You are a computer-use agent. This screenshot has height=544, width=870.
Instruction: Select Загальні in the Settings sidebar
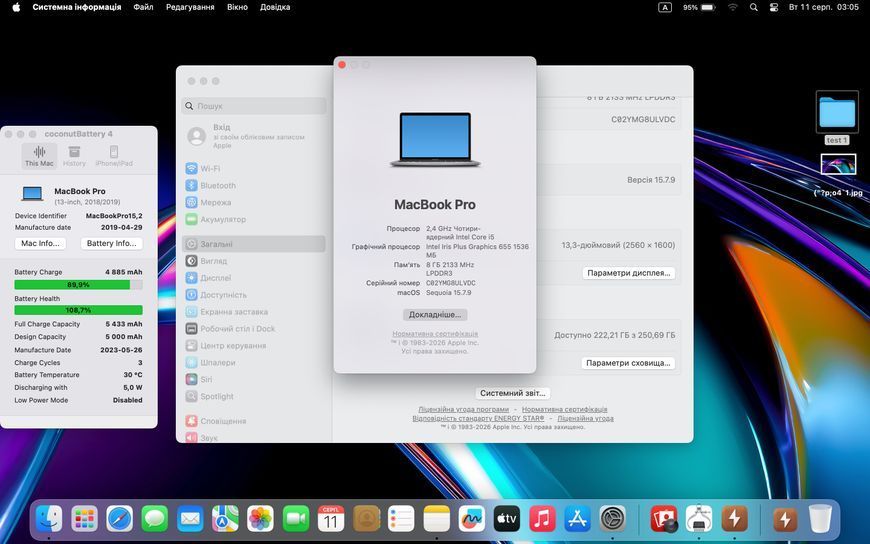254,244
